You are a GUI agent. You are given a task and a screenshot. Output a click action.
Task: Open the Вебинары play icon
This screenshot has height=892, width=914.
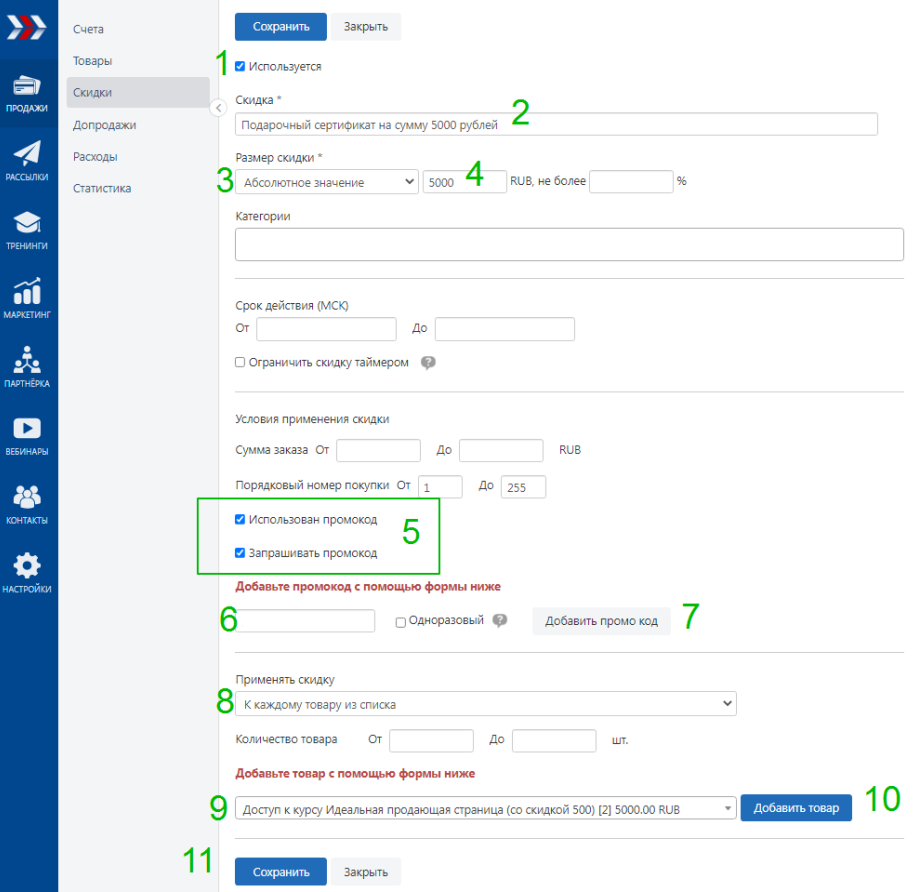coord(27,428)
